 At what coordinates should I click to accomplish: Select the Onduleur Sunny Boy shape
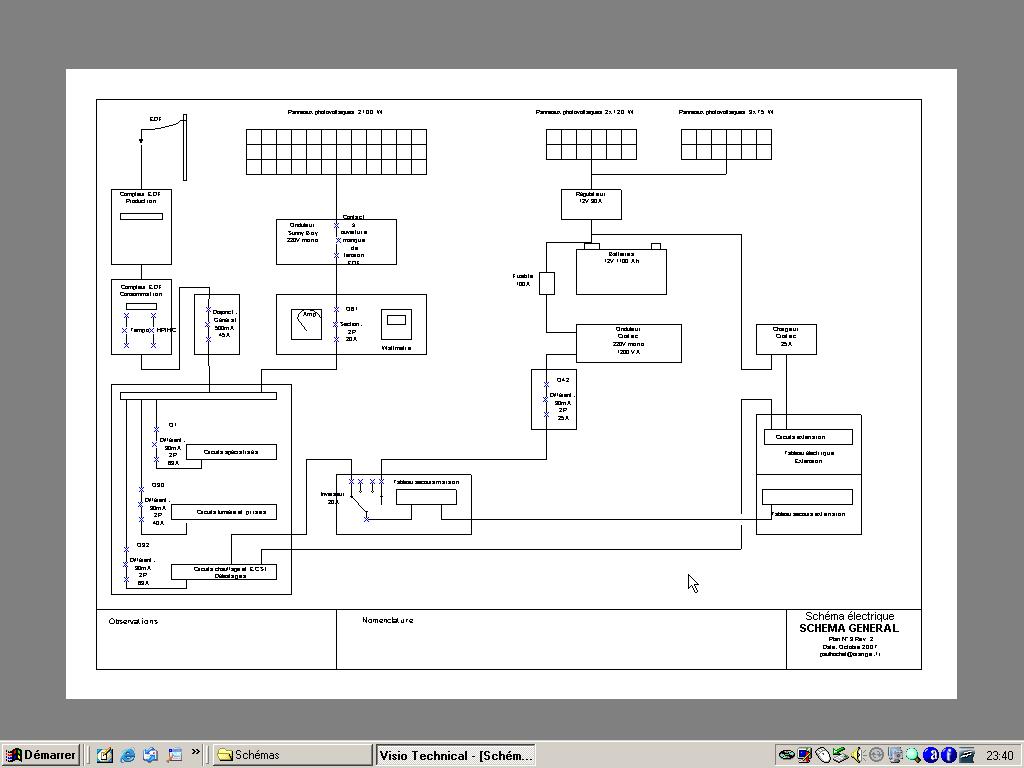pyautogui.click(x=336, y=242)
